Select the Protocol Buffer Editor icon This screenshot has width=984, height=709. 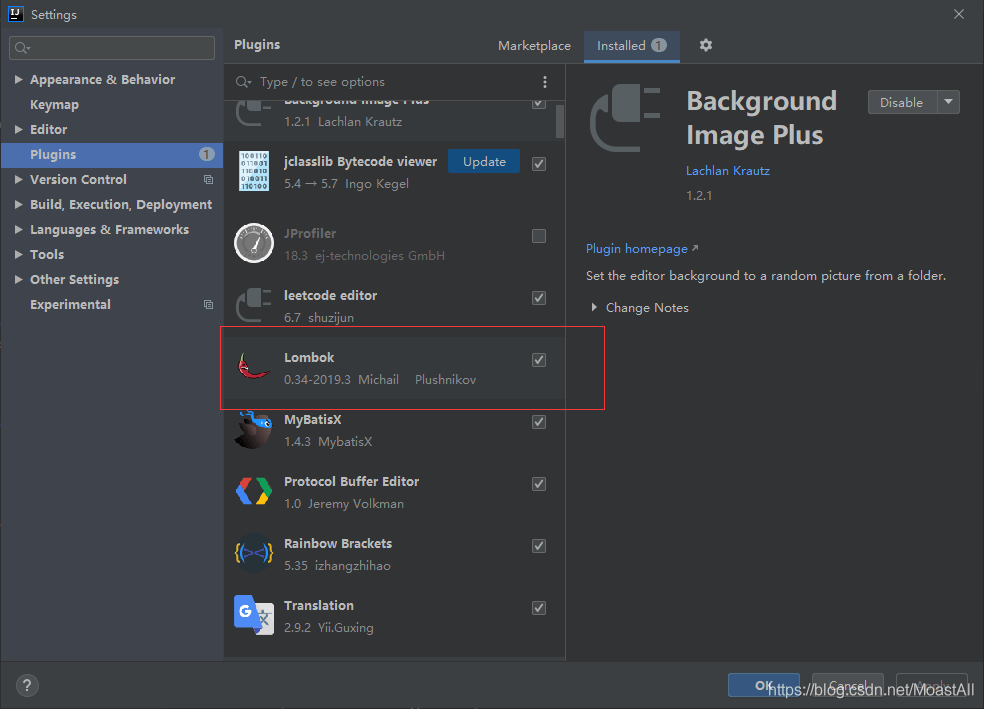[x=254, y=491]
